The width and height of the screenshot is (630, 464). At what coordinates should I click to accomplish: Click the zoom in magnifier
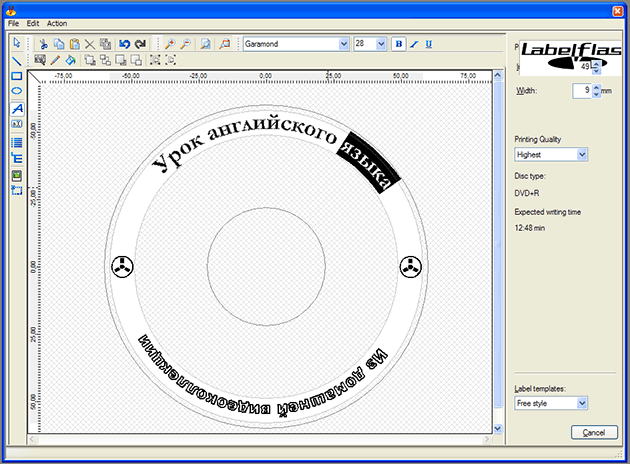[170, 44]
